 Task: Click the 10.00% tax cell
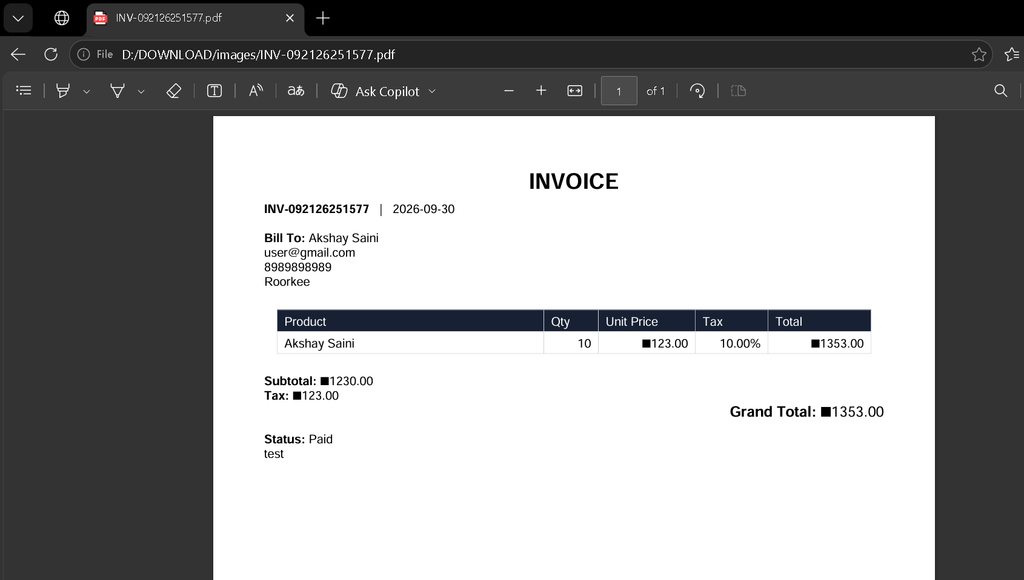point(731,343)
